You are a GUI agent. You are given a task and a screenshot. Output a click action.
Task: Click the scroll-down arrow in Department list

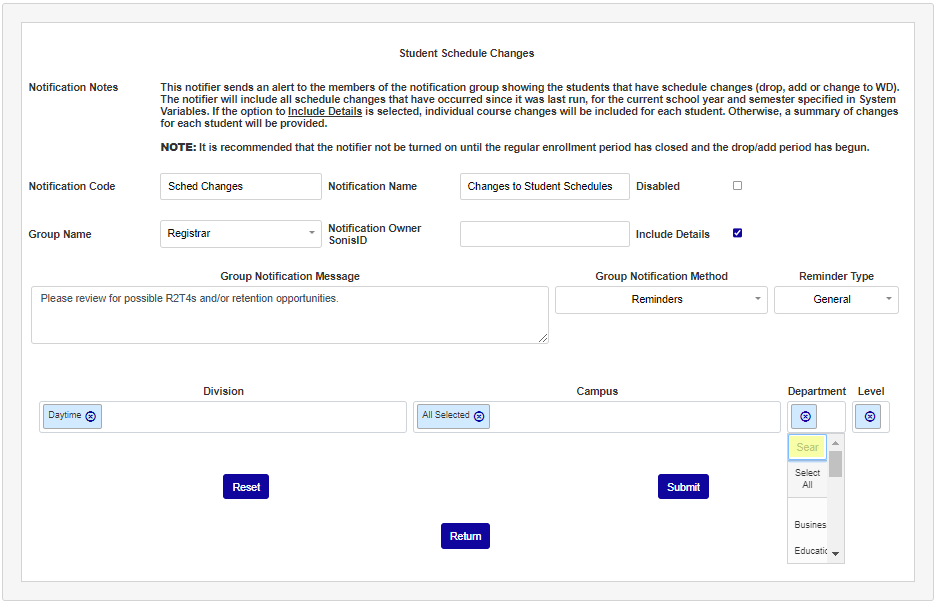coord(835,553)
